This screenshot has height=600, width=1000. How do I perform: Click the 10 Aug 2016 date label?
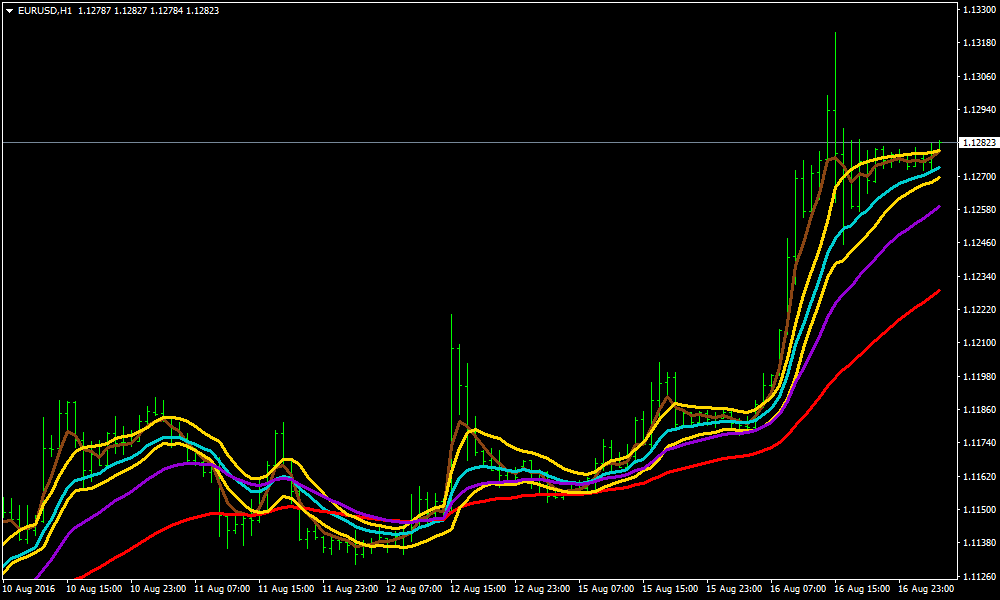click(x=30, y=589)
